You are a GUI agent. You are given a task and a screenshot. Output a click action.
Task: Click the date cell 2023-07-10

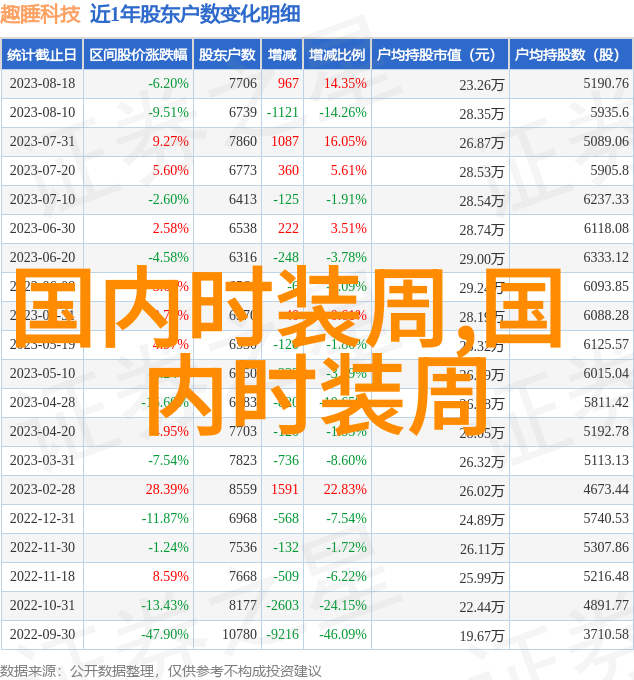click(42, 199)
